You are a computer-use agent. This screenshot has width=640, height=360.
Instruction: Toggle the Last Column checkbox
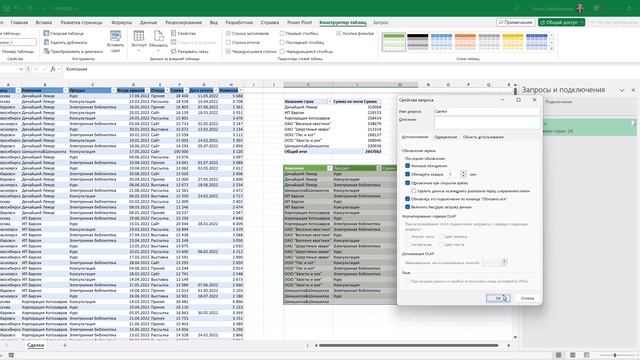coord(282,42)
